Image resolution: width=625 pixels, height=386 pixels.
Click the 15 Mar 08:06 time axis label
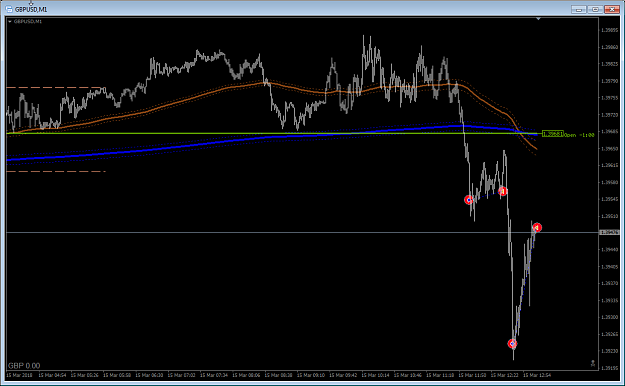point(246,375)
